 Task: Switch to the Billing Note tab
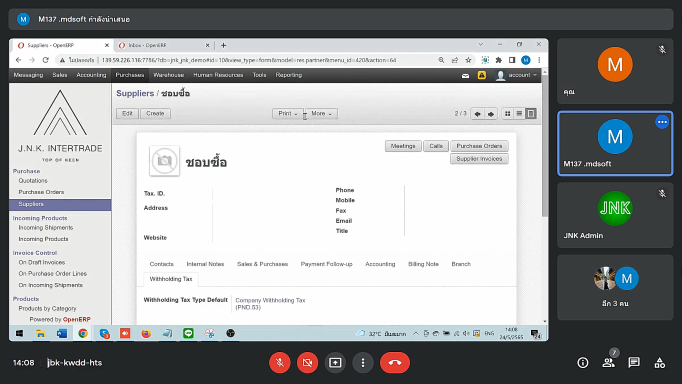click(423, 264)
